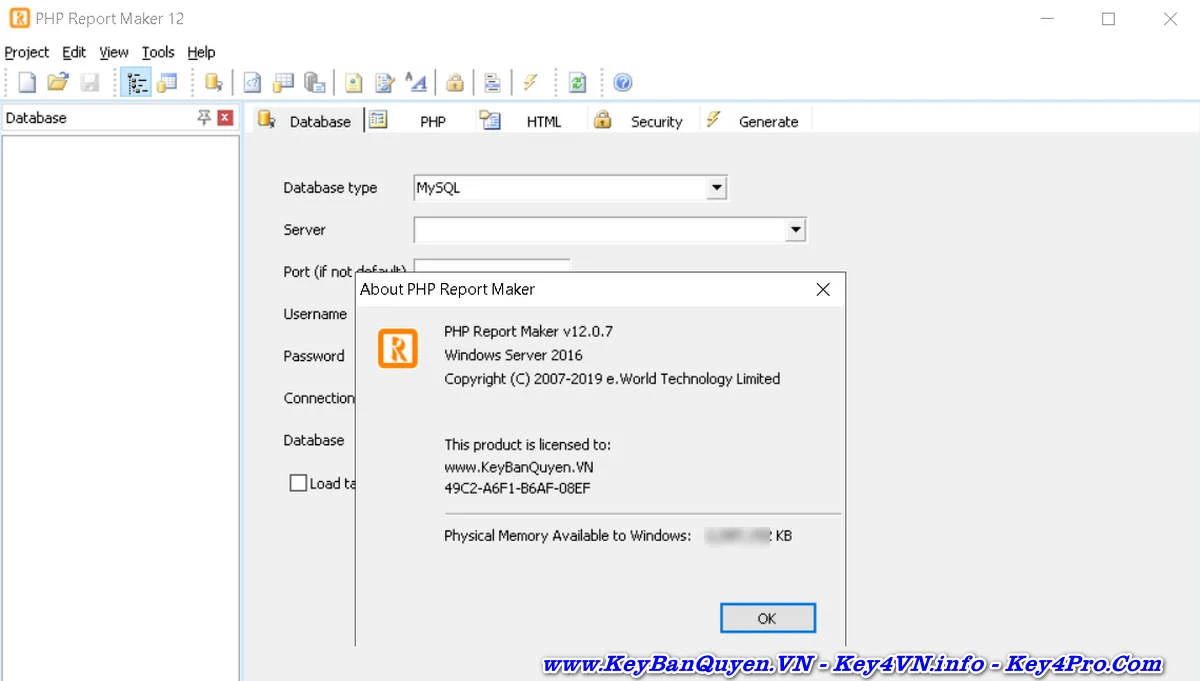Open the Edit menu
Viewport: 1200px width, 681px height.
coord(74,52)
